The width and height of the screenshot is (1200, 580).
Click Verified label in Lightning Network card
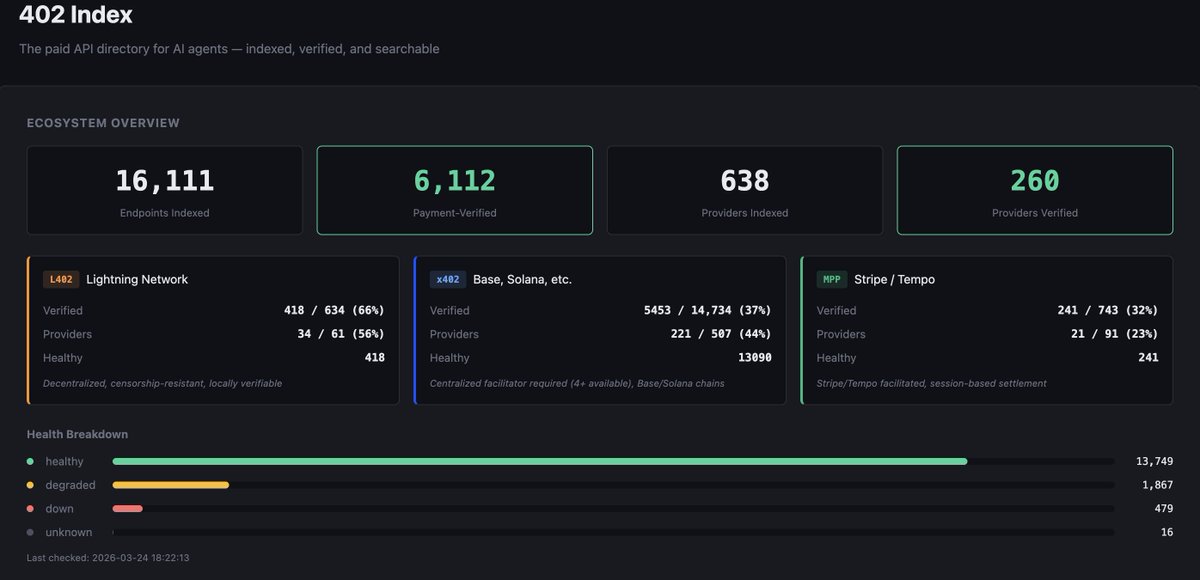coord(63,311)
